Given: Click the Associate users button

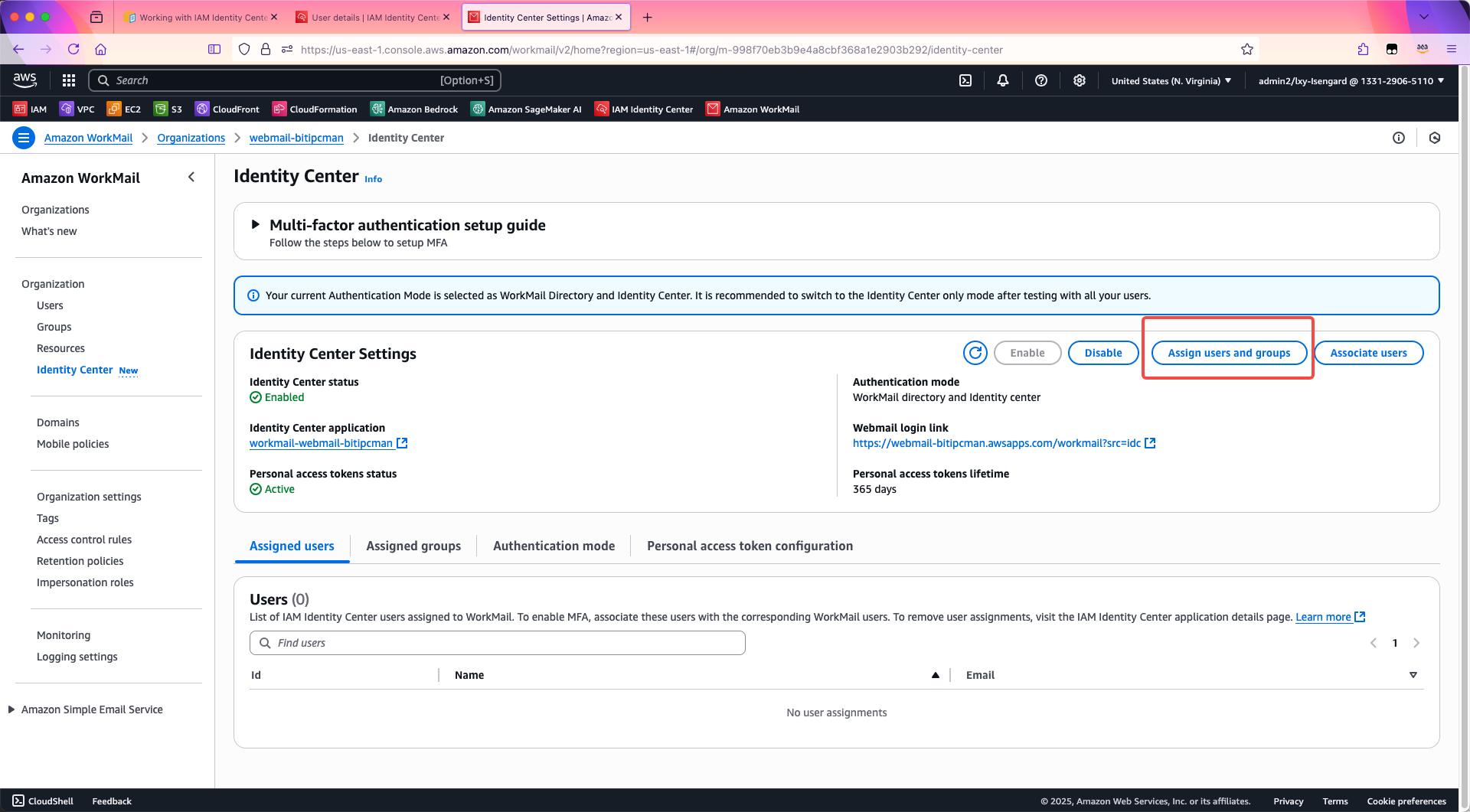Looking at the screenshot, I should [1368, 353].
